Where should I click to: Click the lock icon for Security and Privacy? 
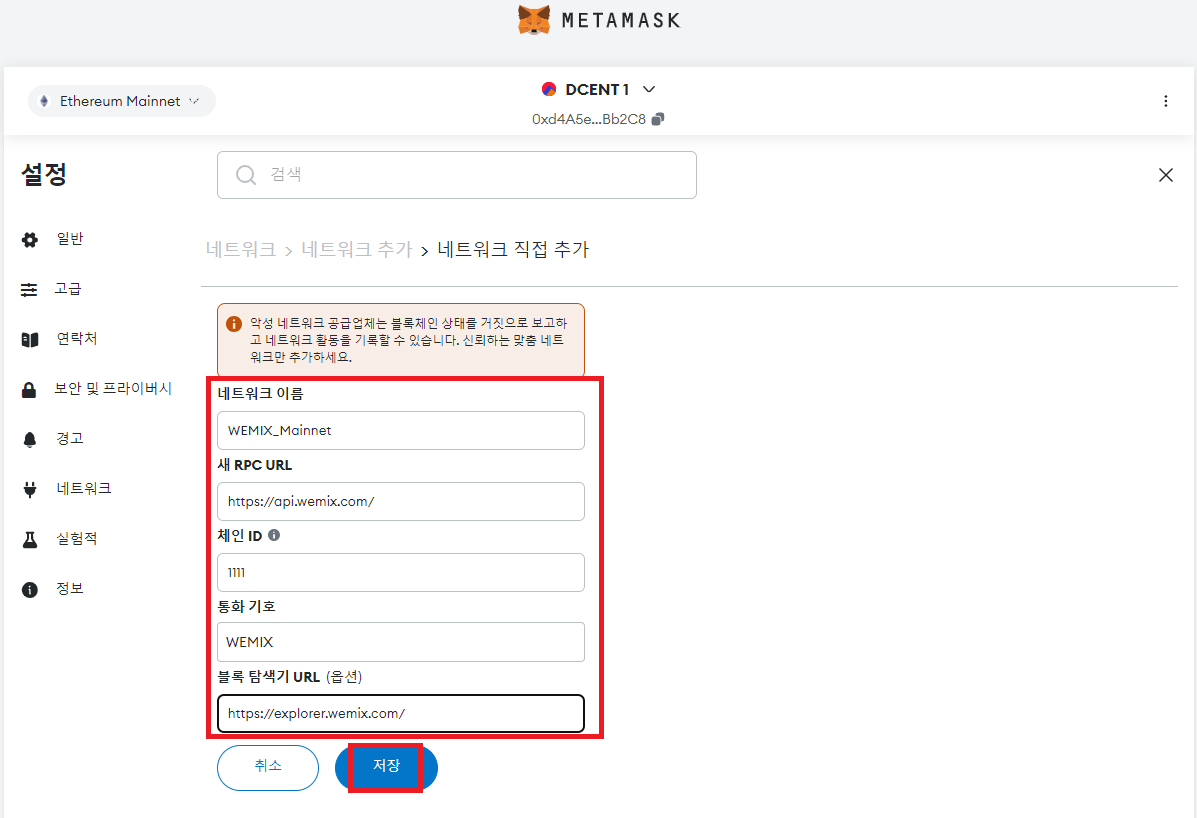click(x=29, y=389)
